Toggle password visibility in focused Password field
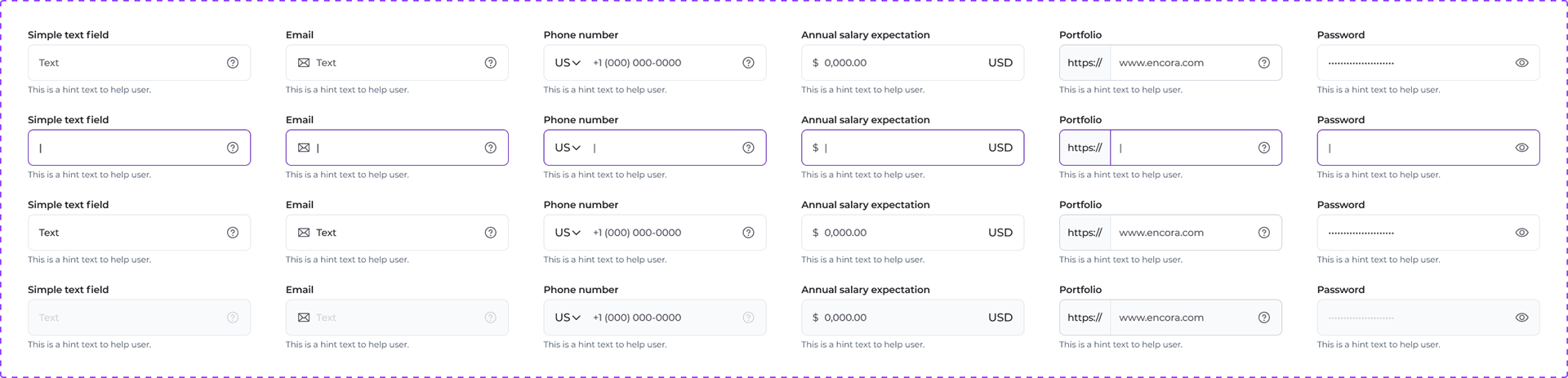Viewport: 1568px width, 378px height. [1522, 148]
